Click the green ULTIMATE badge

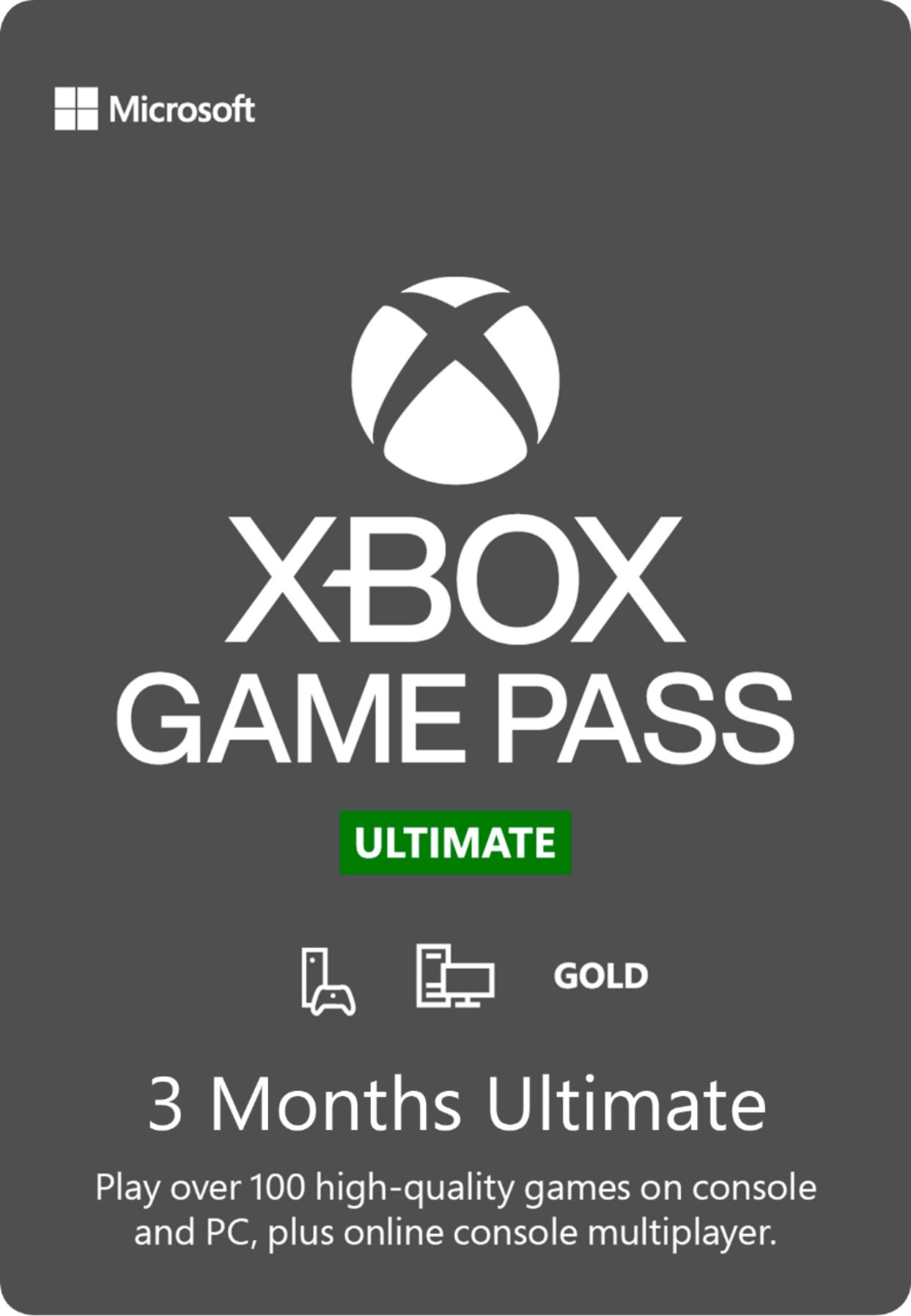(x=455, y=842)
